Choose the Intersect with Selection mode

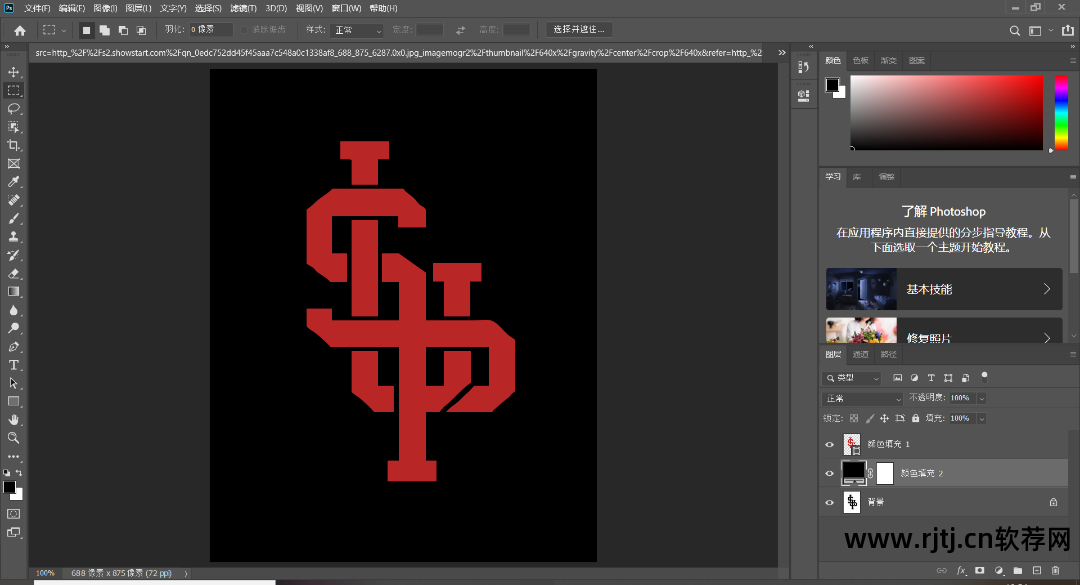[141, 30]
